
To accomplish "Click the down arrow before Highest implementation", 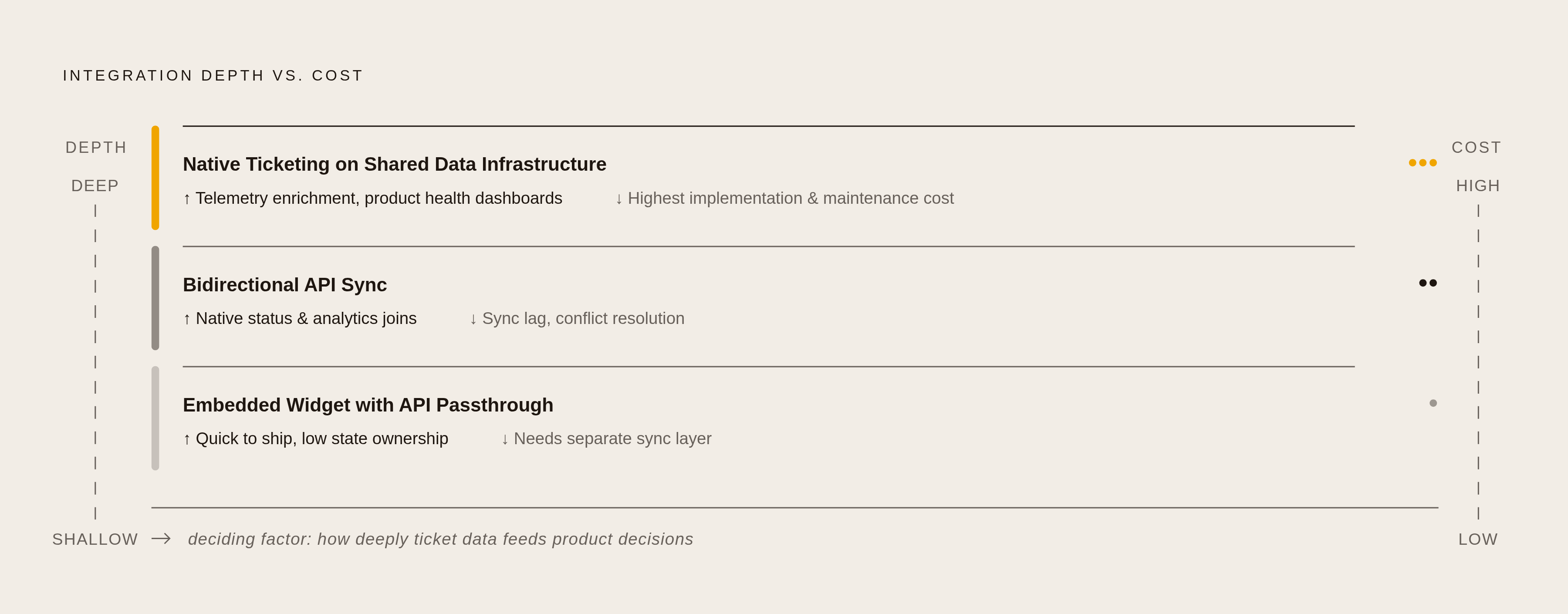I will pos(618,199).
